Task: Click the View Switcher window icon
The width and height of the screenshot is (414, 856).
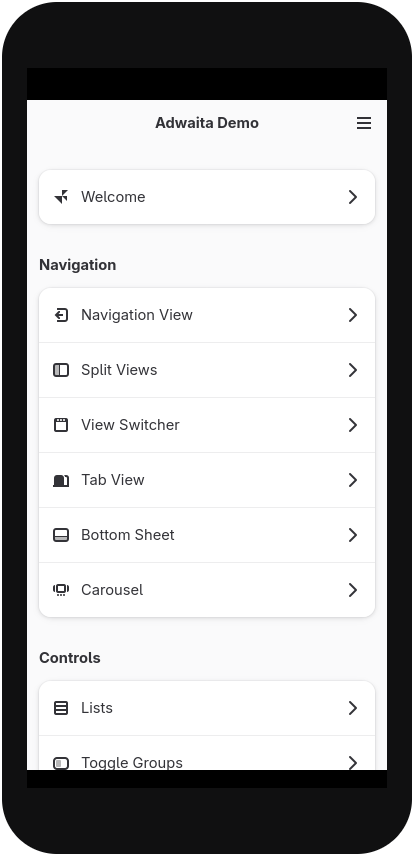Action: (x=61, y=425)
